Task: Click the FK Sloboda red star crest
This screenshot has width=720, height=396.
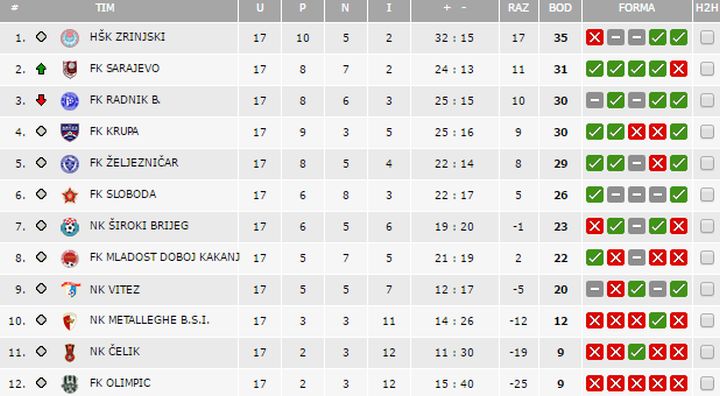Action: [70, 195]
